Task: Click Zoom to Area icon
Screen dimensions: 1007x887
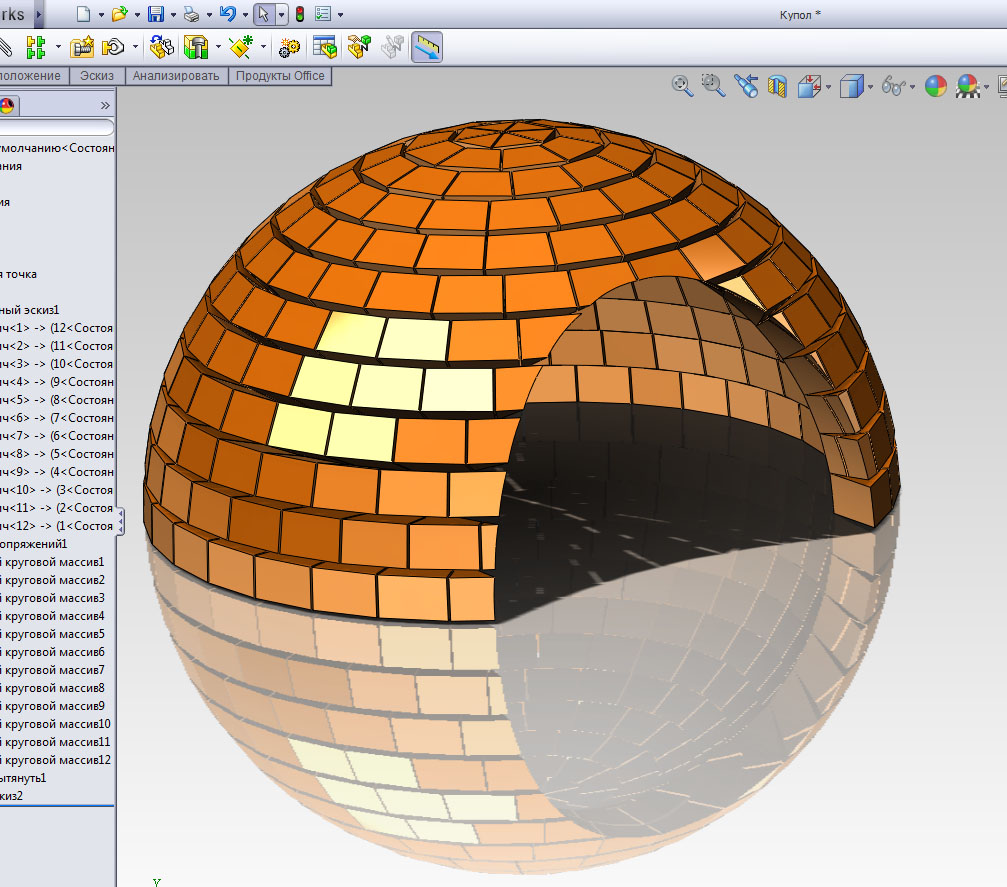Action: [x=713, y=86]
